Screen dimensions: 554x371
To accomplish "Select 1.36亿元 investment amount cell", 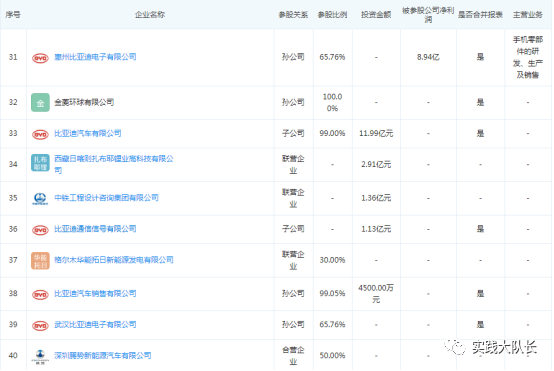I will coord(376,198).
